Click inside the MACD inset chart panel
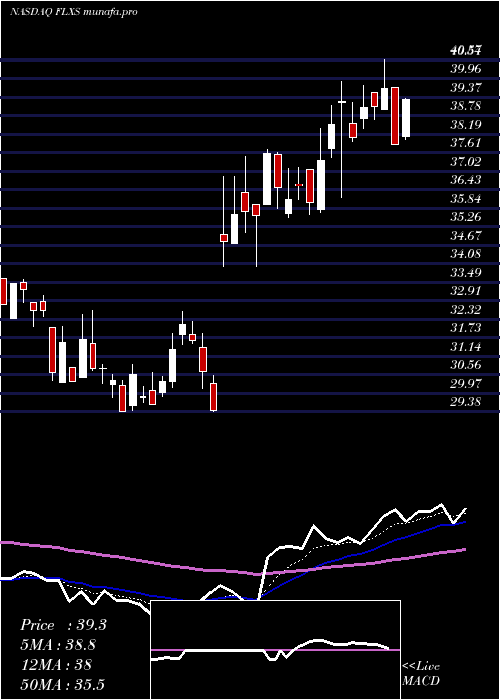 coord(275,650)
